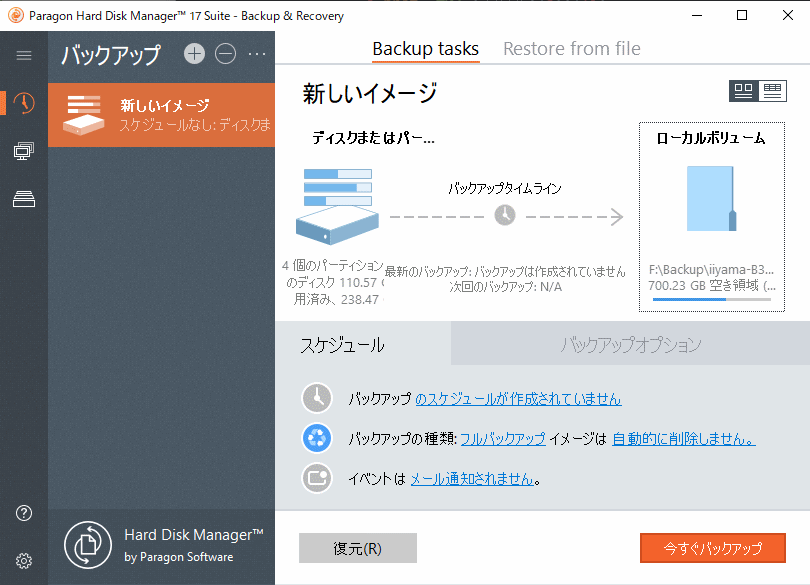Remove backup task with minus icon
This screenshot has width=810, height=585.
226,54
